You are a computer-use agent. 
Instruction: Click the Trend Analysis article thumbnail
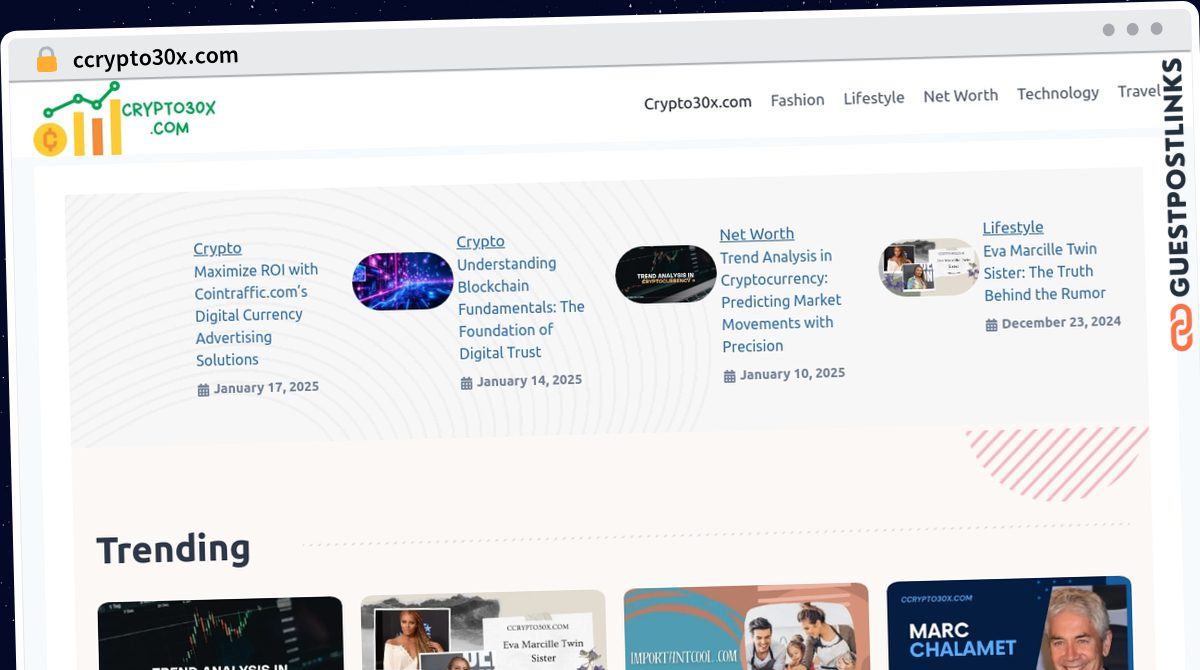click(666, 274)
